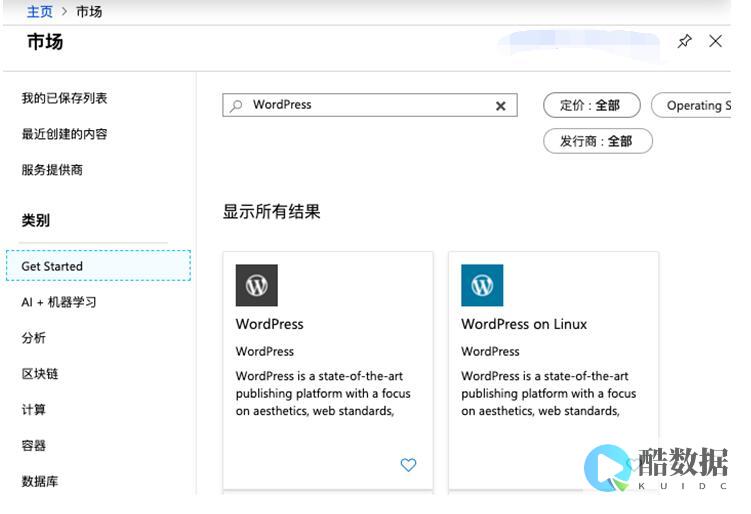Select the 数据库 category

[40, 481]
